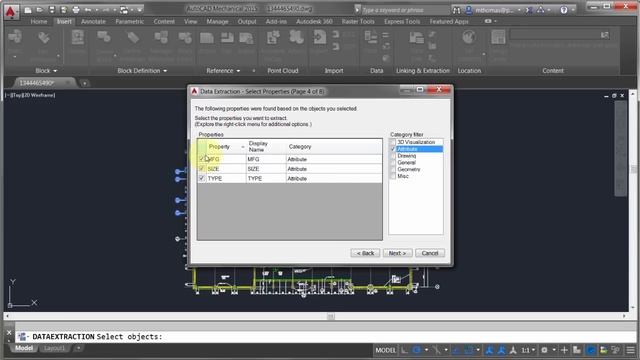Click the Help question mark icon
Viewport: 640px width, 360px height.
[564, 10]
